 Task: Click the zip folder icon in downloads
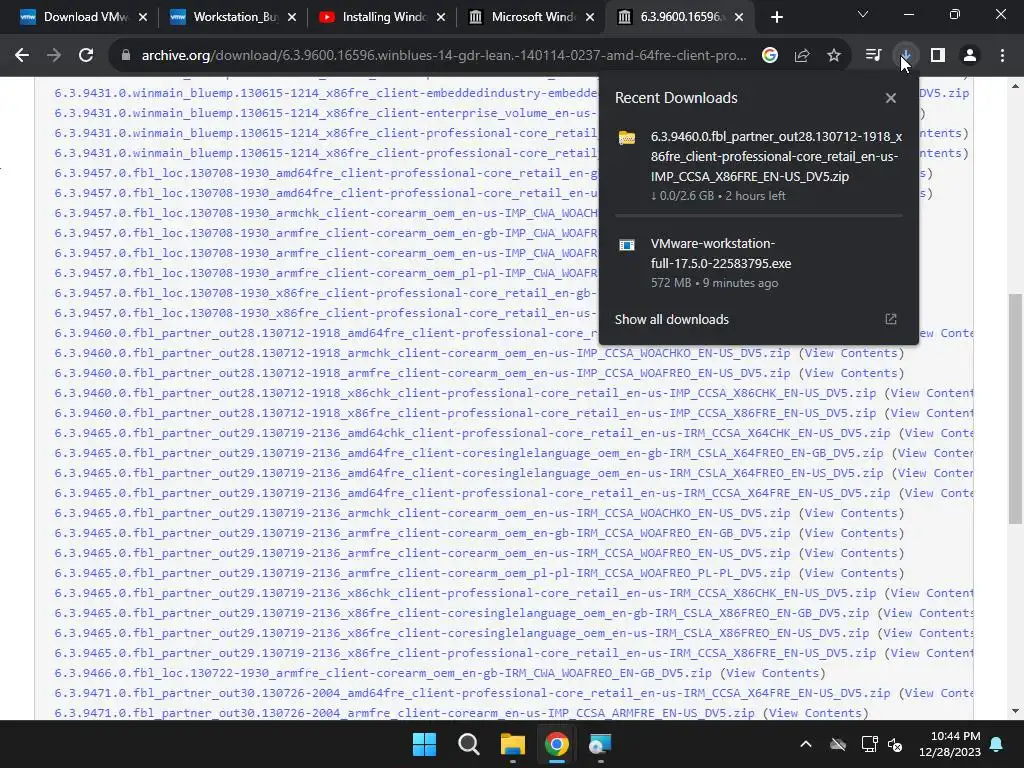click(627, 138)
